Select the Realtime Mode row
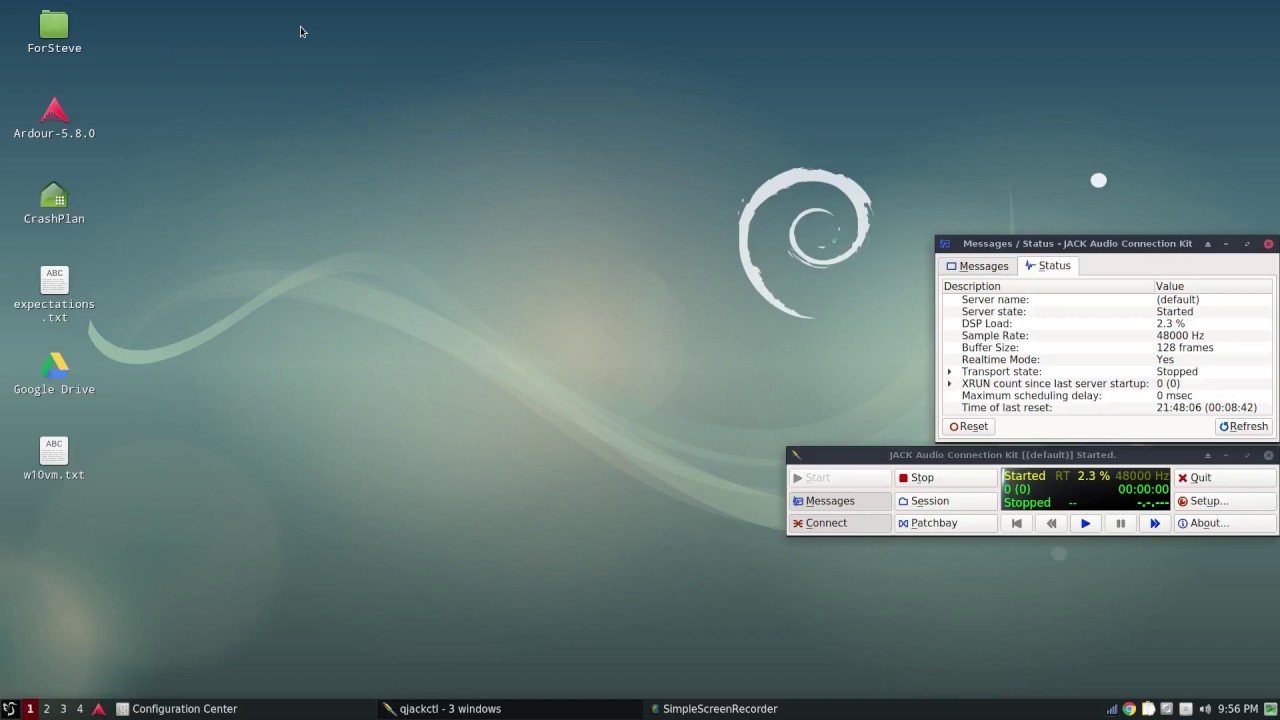This screenshot has height=720, width=1280. coord(1107,360)
